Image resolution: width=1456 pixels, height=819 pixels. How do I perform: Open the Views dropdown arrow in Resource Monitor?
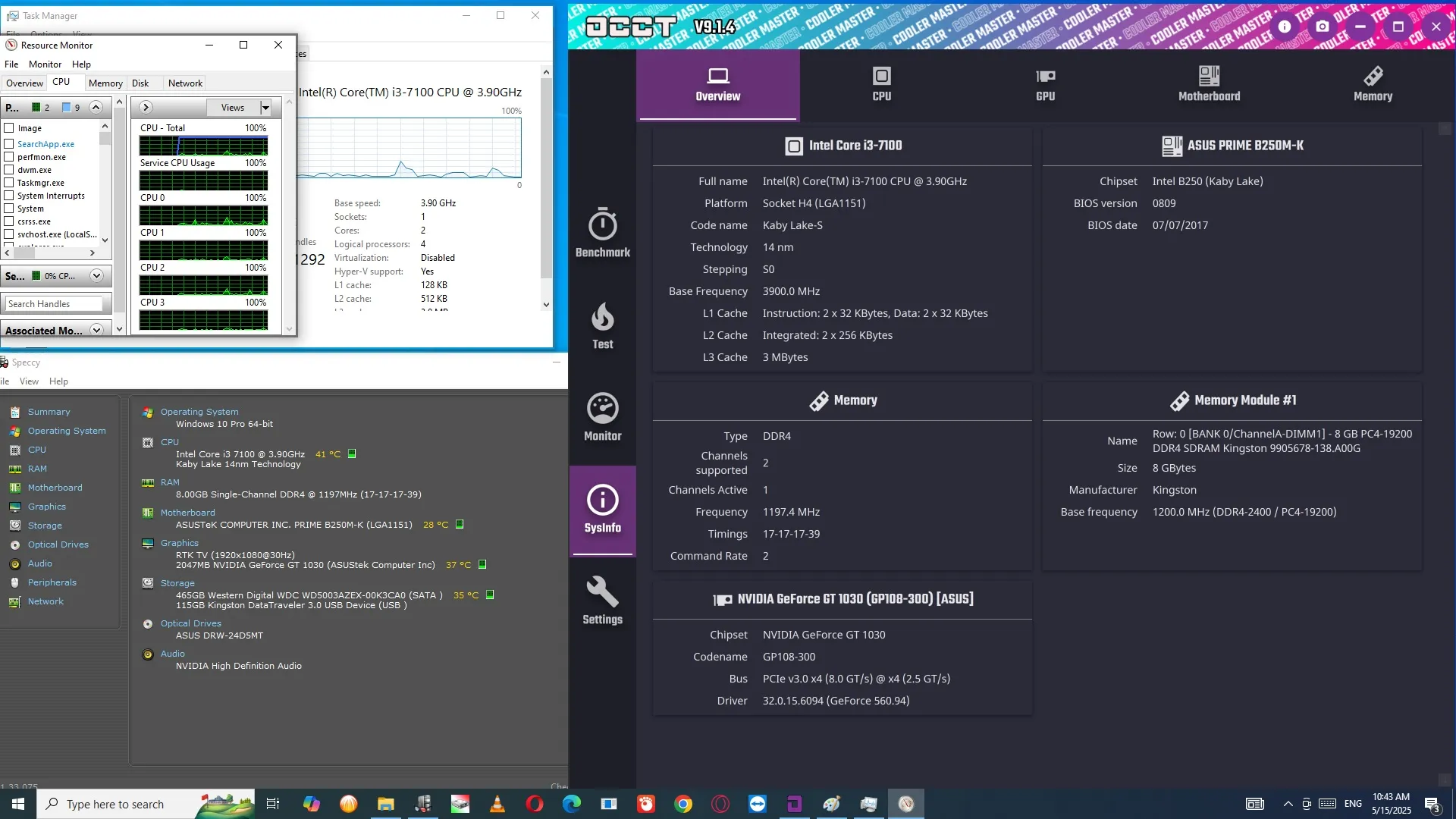[265, 108]
